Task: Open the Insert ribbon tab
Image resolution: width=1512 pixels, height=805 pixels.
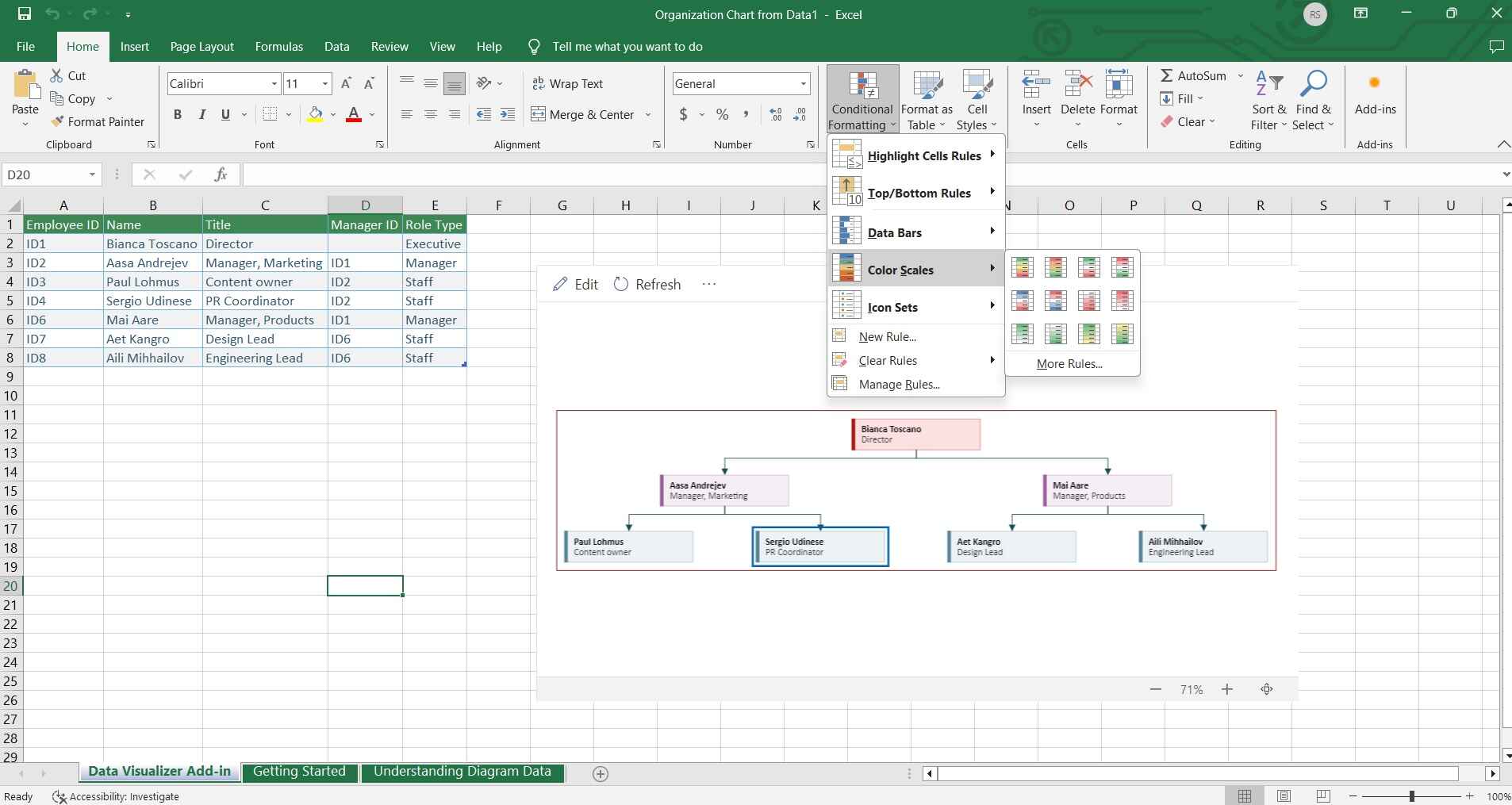Action: [134, 47]
